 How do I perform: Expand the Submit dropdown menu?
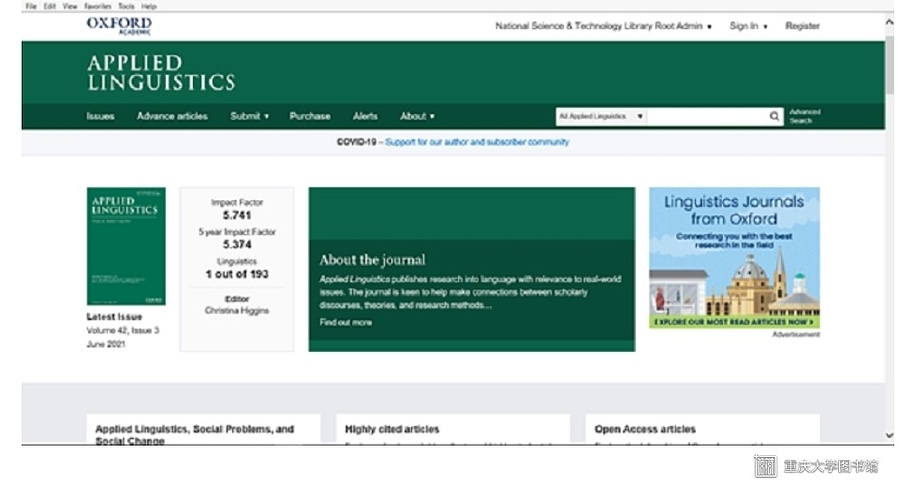pyautogui.click(x=249, y=116)
